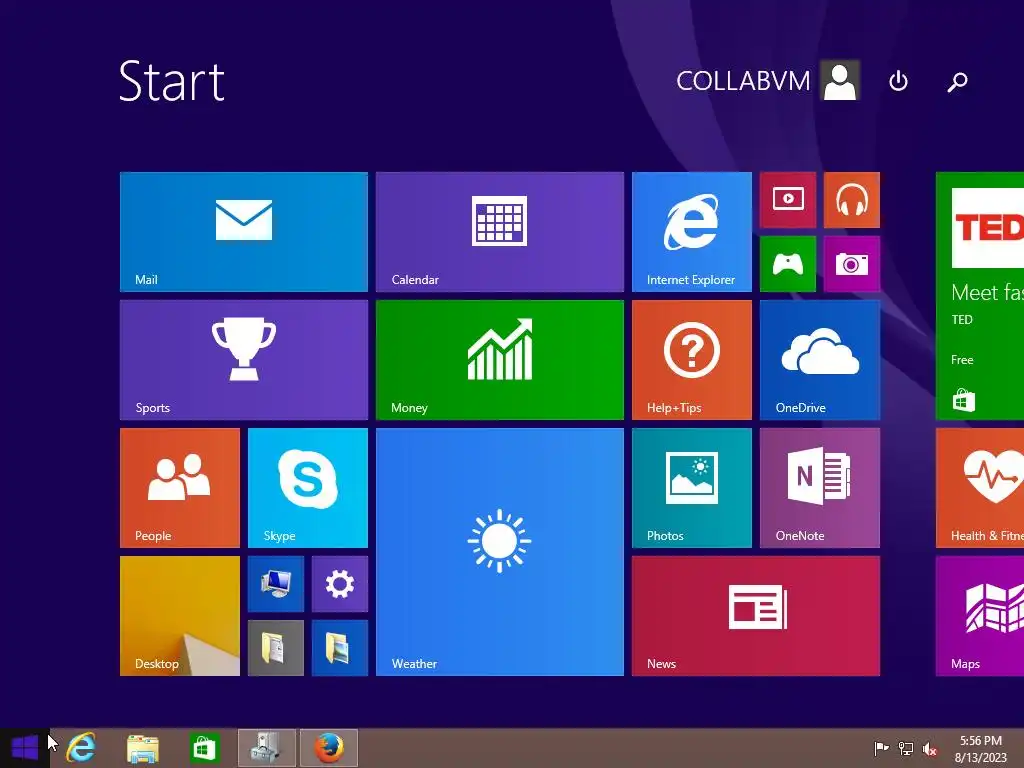This screenshot has width=1024, height=768.
Task: Open the Documents folder small tile
Action: 276,648
